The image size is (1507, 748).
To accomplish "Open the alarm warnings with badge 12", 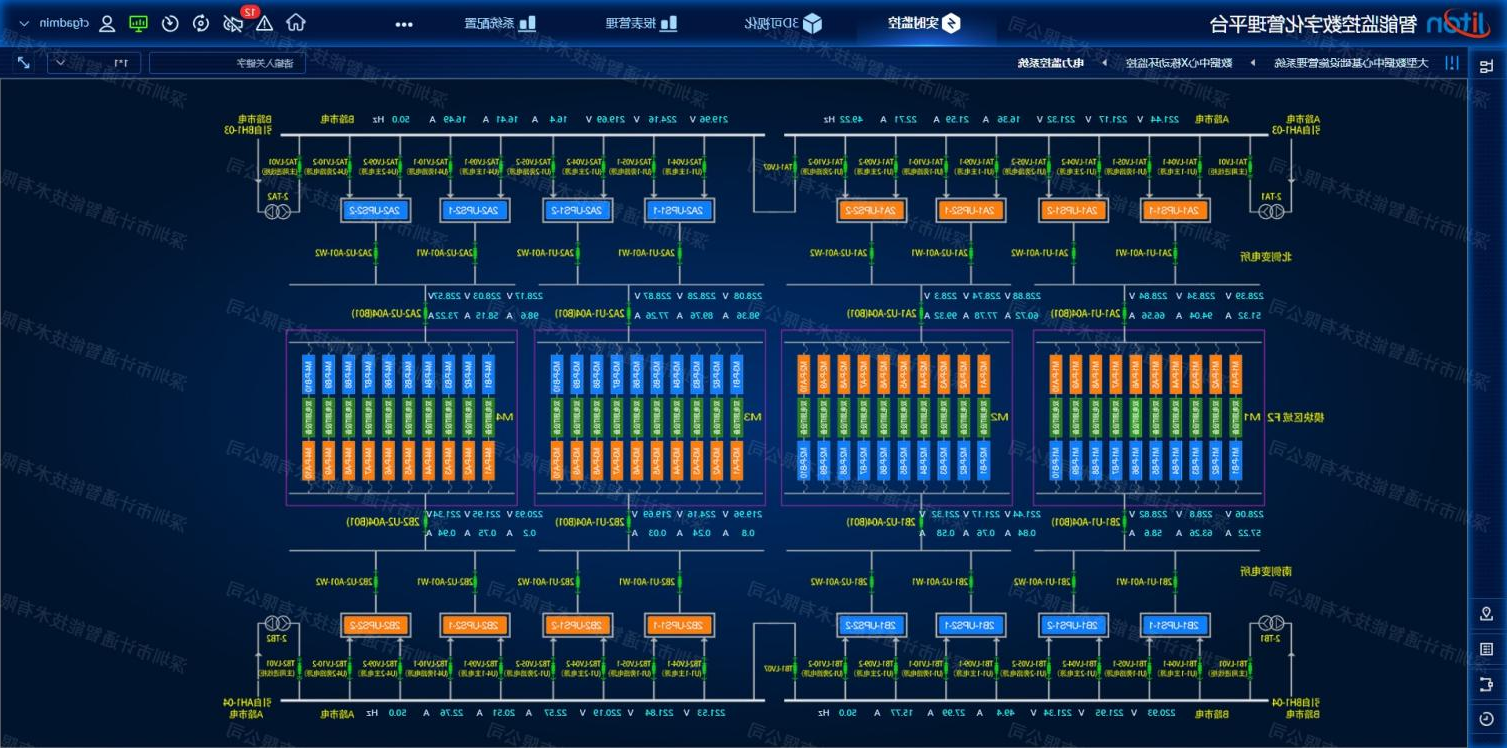I will pos(264,23).
